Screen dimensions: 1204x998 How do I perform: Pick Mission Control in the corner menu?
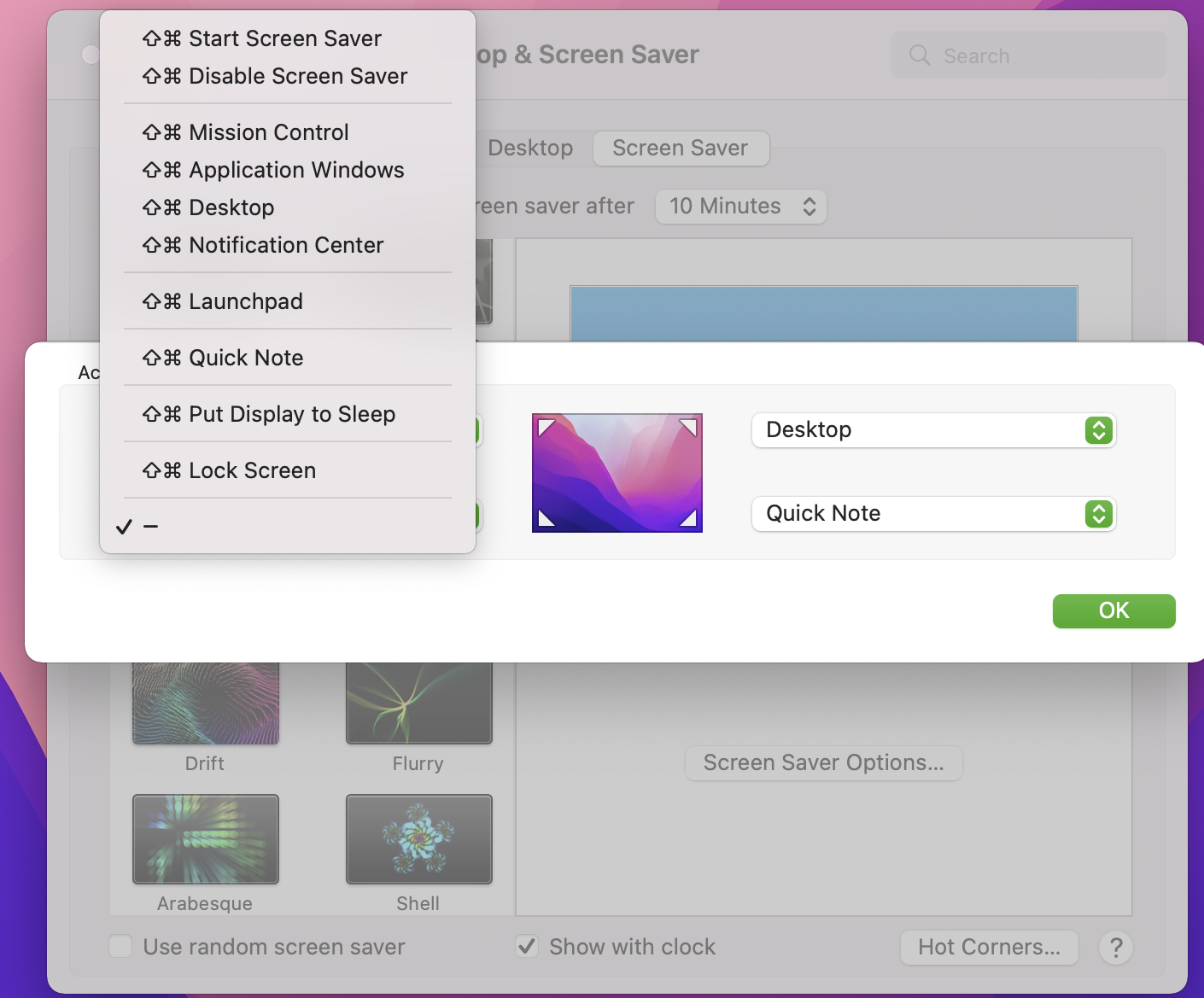(x=288, y=132)
